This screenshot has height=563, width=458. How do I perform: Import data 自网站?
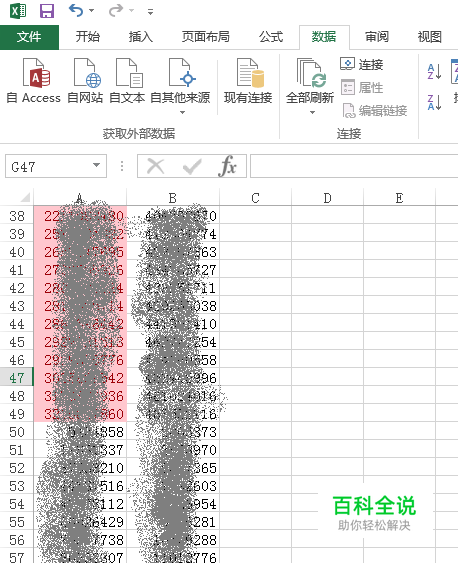tap(85, 81)
